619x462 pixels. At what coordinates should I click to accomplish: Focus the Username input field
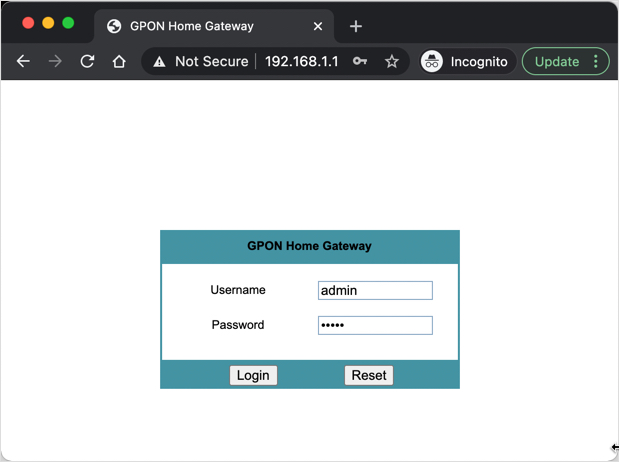(x=375, y=290)
